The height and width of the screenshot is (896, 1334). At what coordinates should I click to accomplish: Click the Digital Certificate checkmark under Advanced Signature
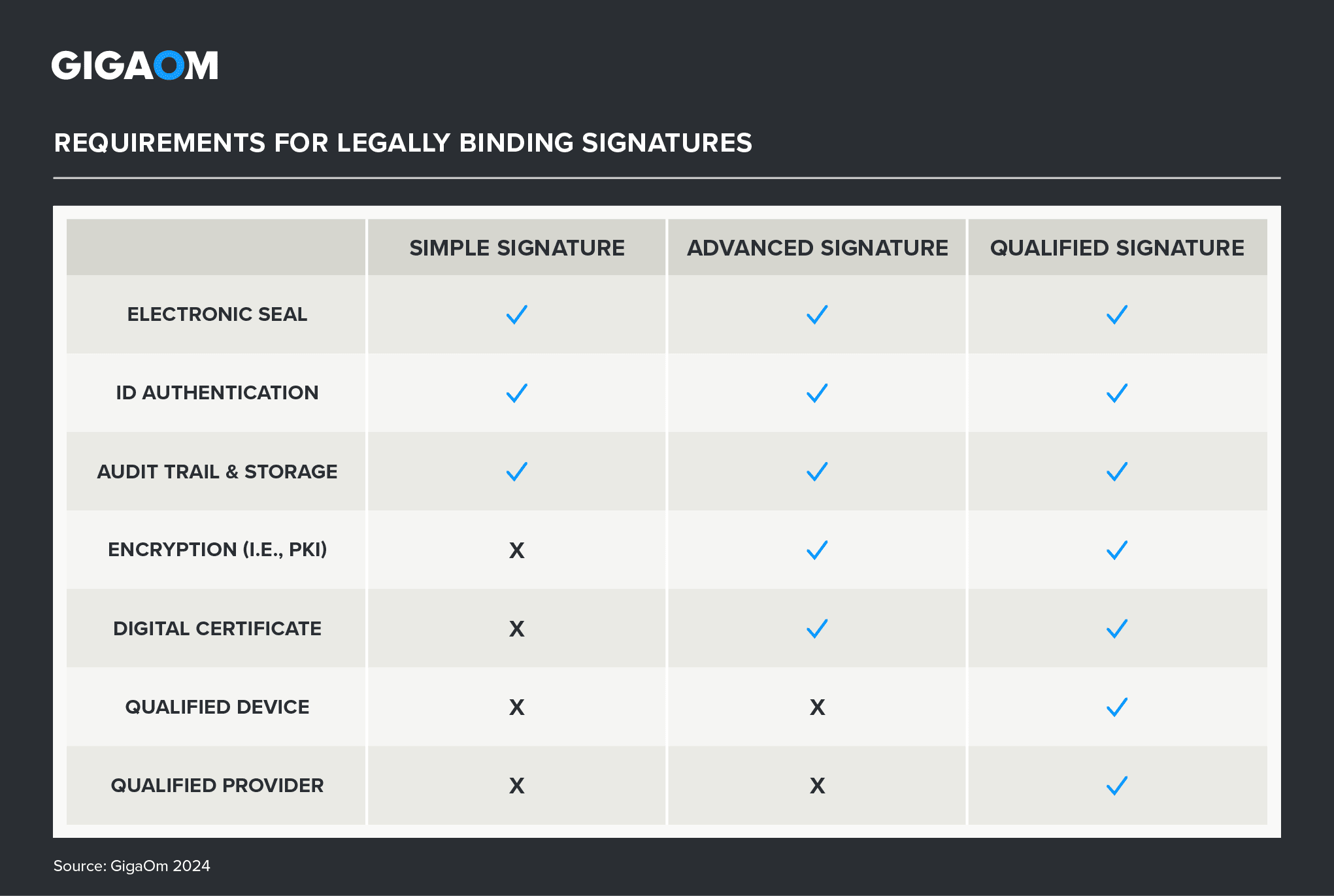click(817, 629)
